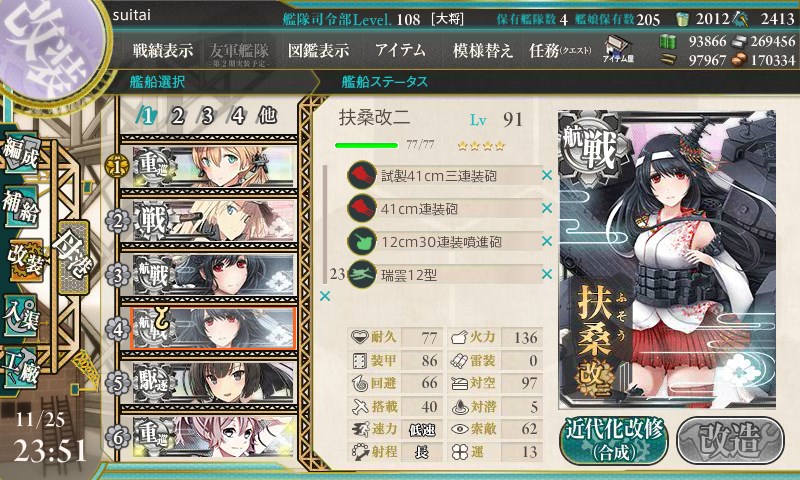The image size is (800, 480).
Task: Open the 入渠 (docking repair) sidebar icon
Action: [20, 316]
